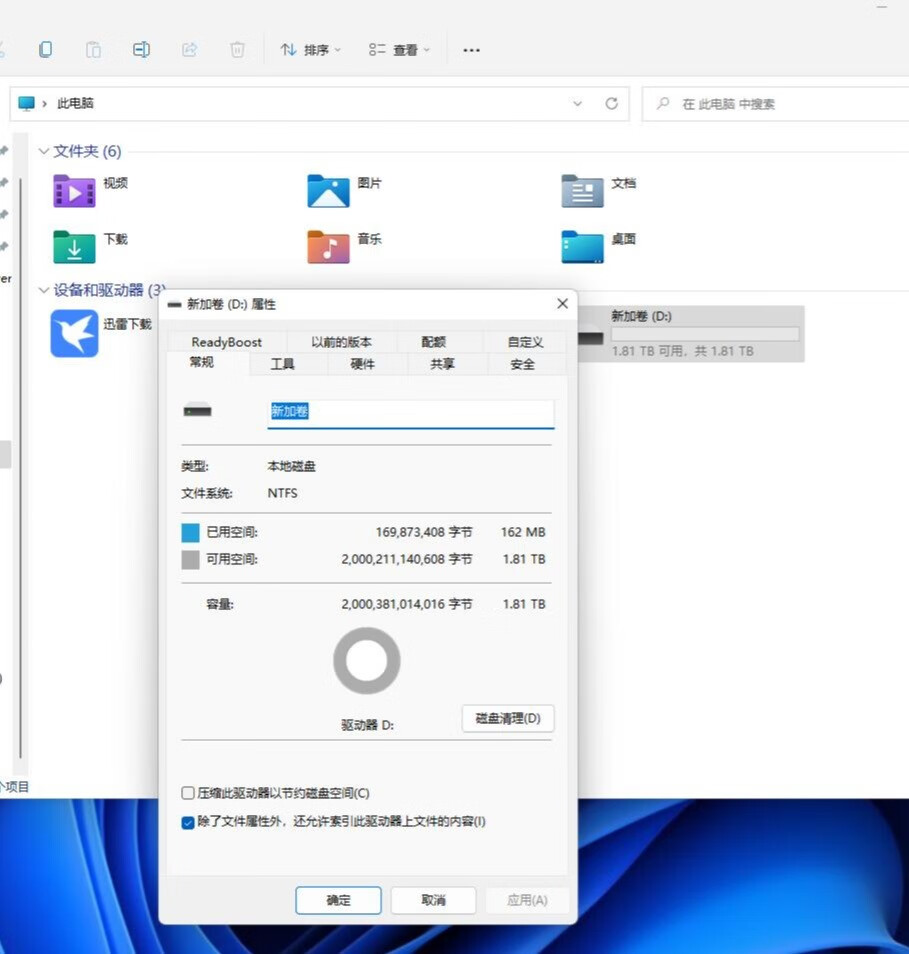Expand the 排序 (Sort) dropdown
This screenshot has width=909, height=954.
[310, 50]
